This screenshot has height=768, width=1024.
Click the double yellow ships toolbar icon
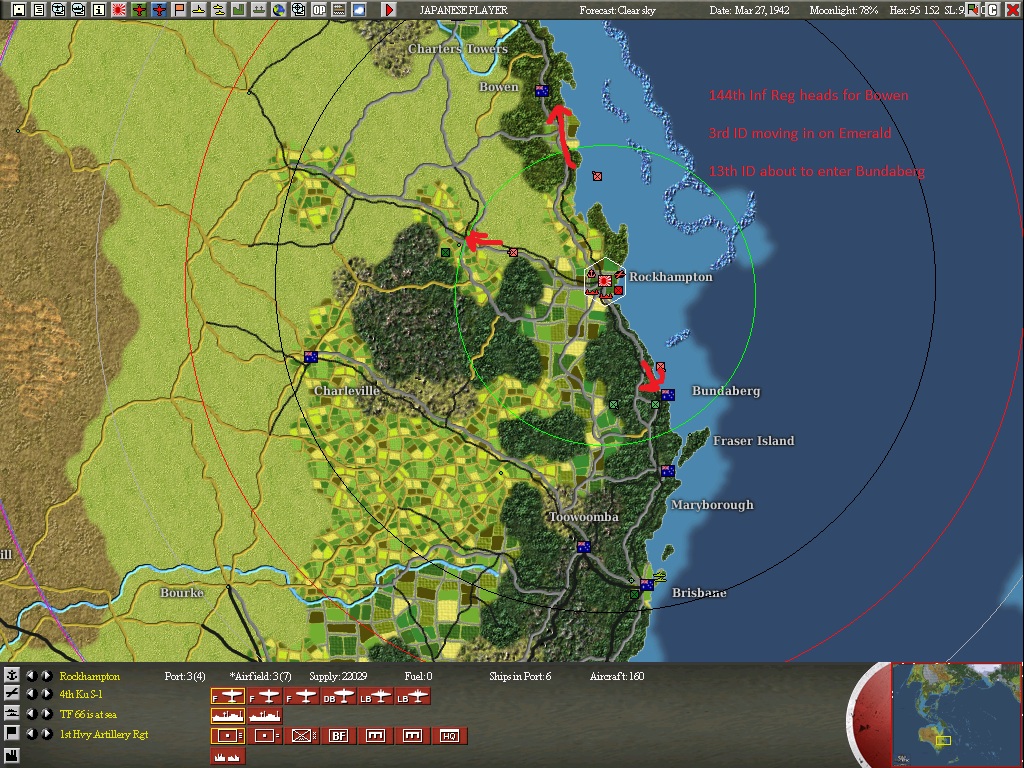tap(219, 10)
